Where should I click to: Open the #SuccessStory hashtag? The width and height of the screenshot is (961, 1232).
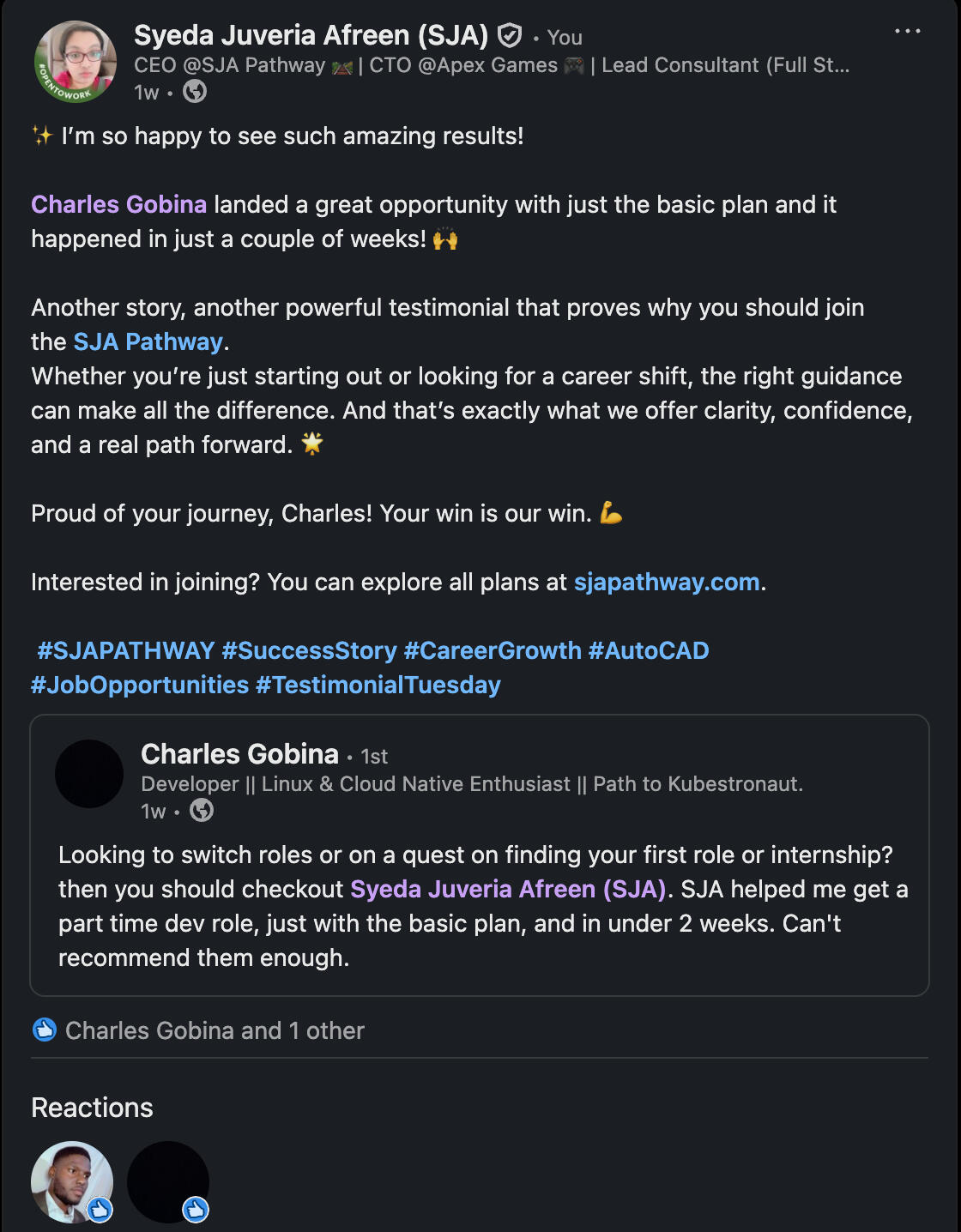(309, 651)
